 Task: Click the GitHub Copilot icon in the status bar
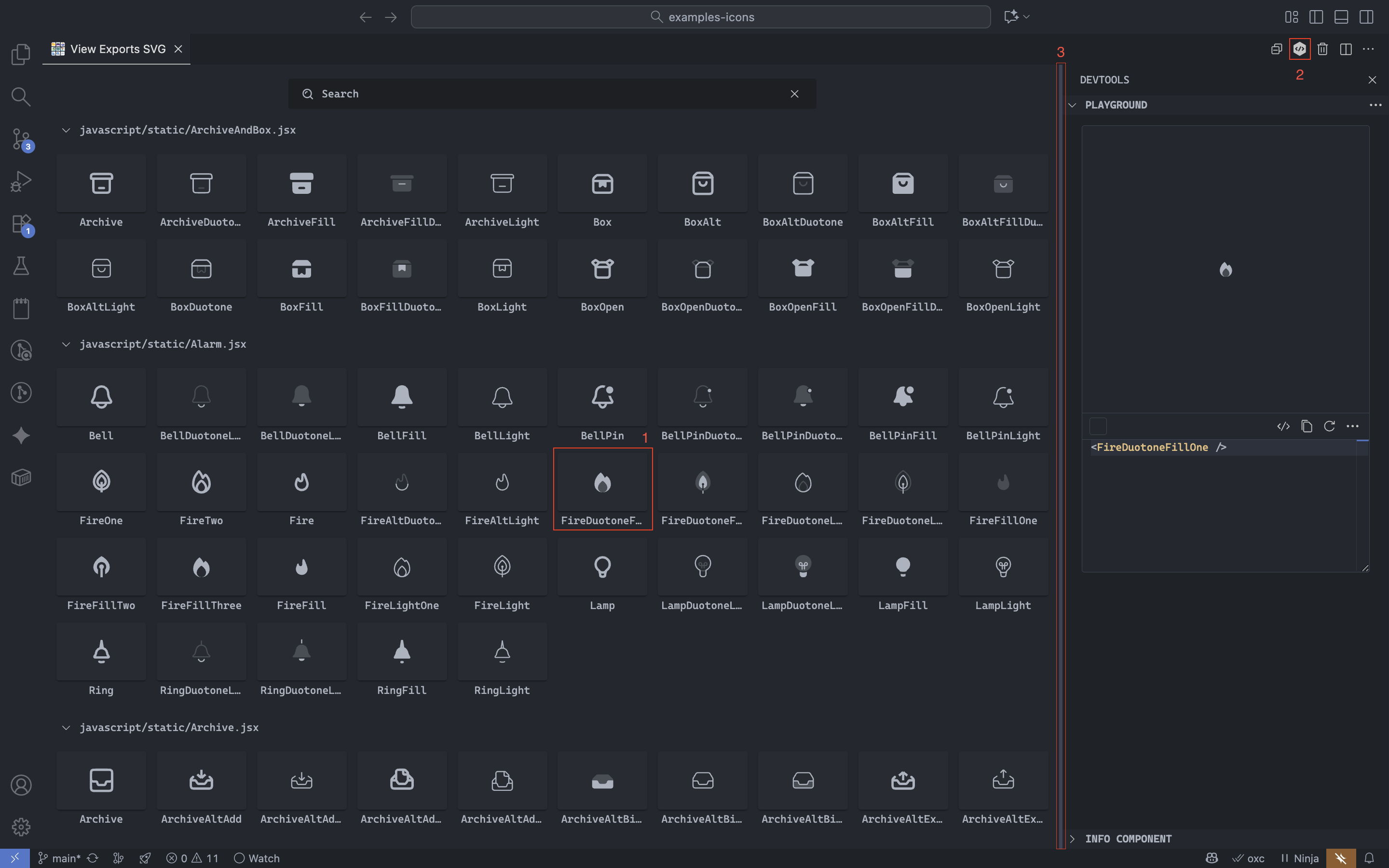pyautogui.click(x=1211, y=858)
